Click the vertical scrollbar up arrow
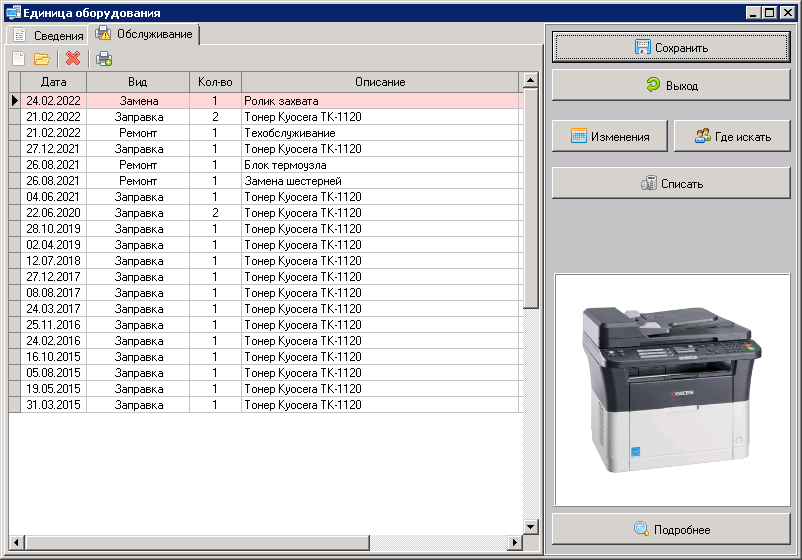The image size is (802, 560). [530, 80]
